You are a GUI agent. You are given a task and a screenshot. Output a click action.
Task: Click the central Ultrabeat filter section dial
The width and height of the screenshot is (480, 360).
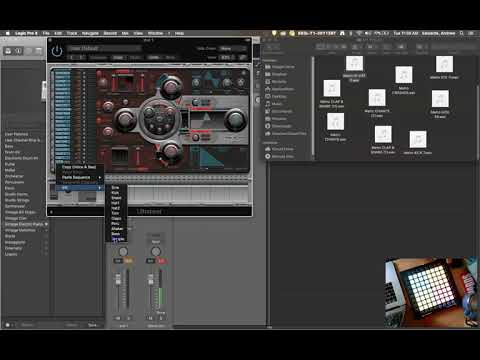click(160, 119)
